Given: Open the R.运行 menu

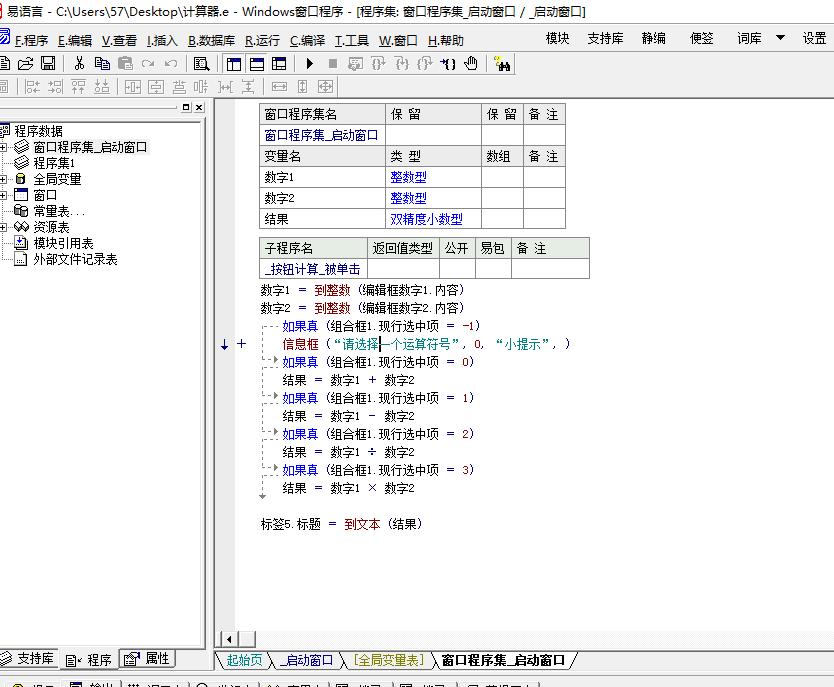Looking at the screenshot, I should [262, 40].
